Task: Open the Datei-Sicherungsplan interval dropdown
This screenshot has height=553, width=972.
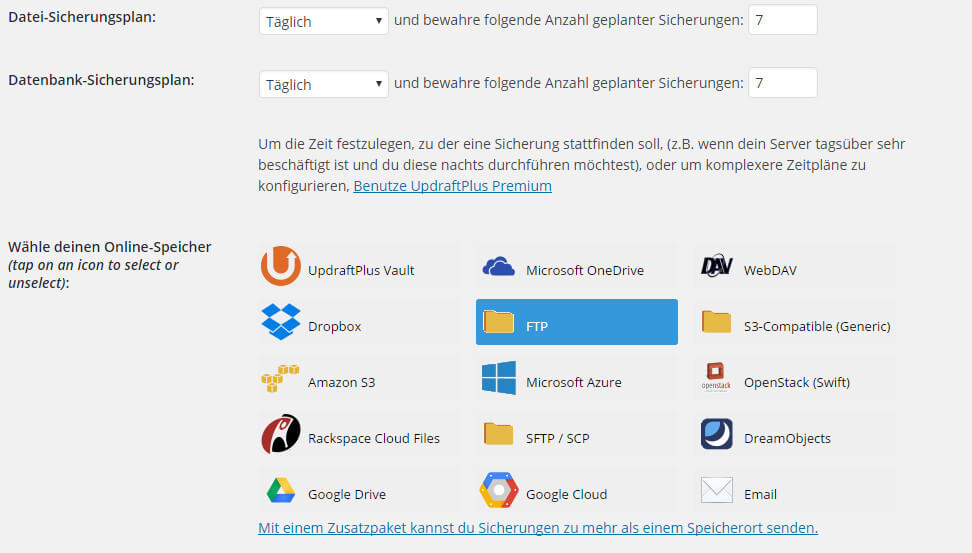Action: (324, 21)
